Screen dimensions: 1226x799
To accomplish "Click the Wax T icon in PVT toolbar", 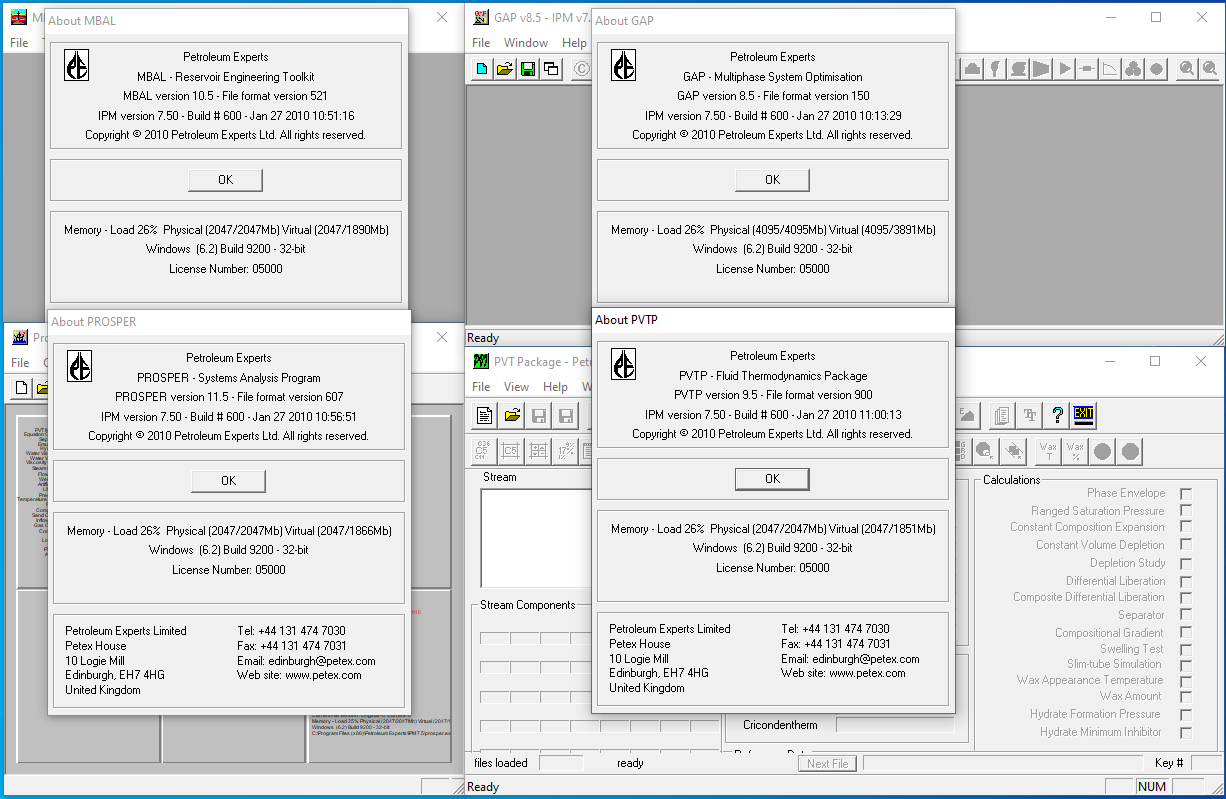I will (x=1048, y=450).
